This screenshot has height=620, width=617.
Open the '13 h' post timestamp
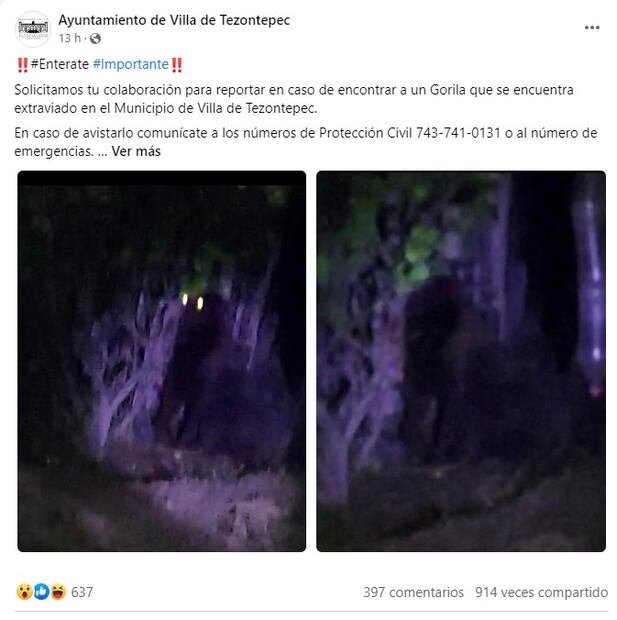point(70,38)
